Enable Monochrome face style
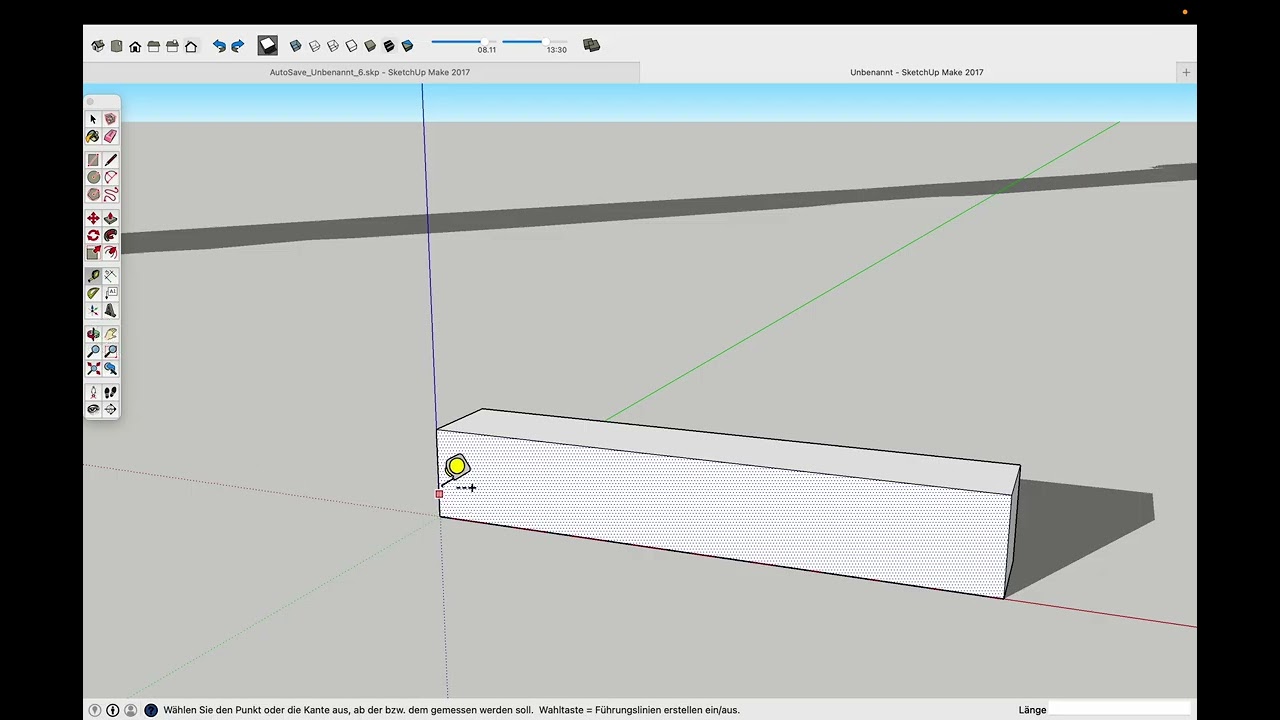Viewport: 1280px width, 720px height. 407,46
